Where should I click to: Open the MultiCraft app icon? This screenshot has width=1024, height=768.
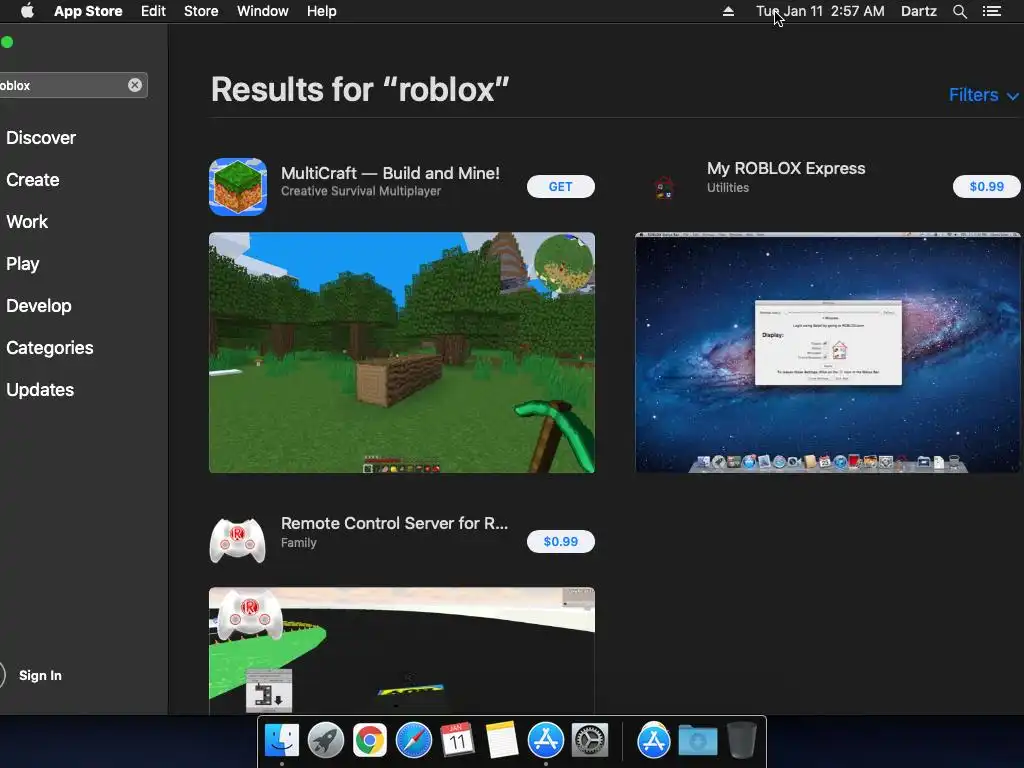coord(238,187)
